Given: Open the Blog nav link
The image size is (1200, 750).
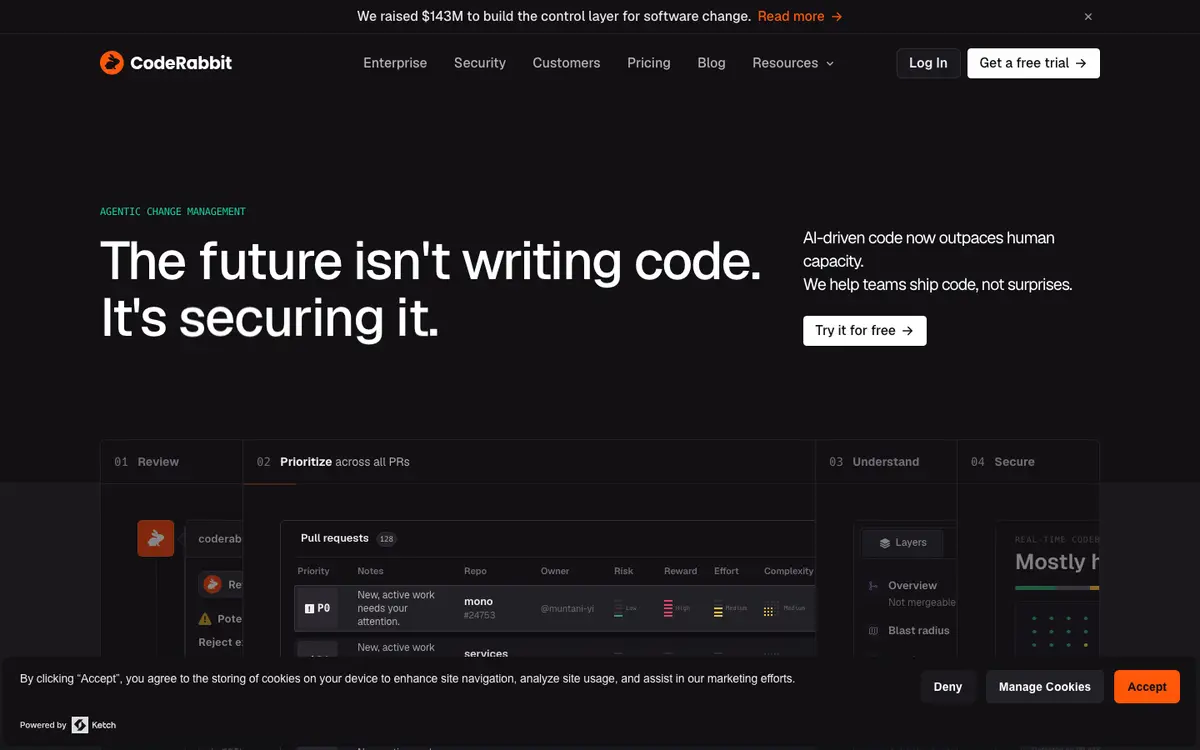Looking at the screenshot, I should click(711, 63).
